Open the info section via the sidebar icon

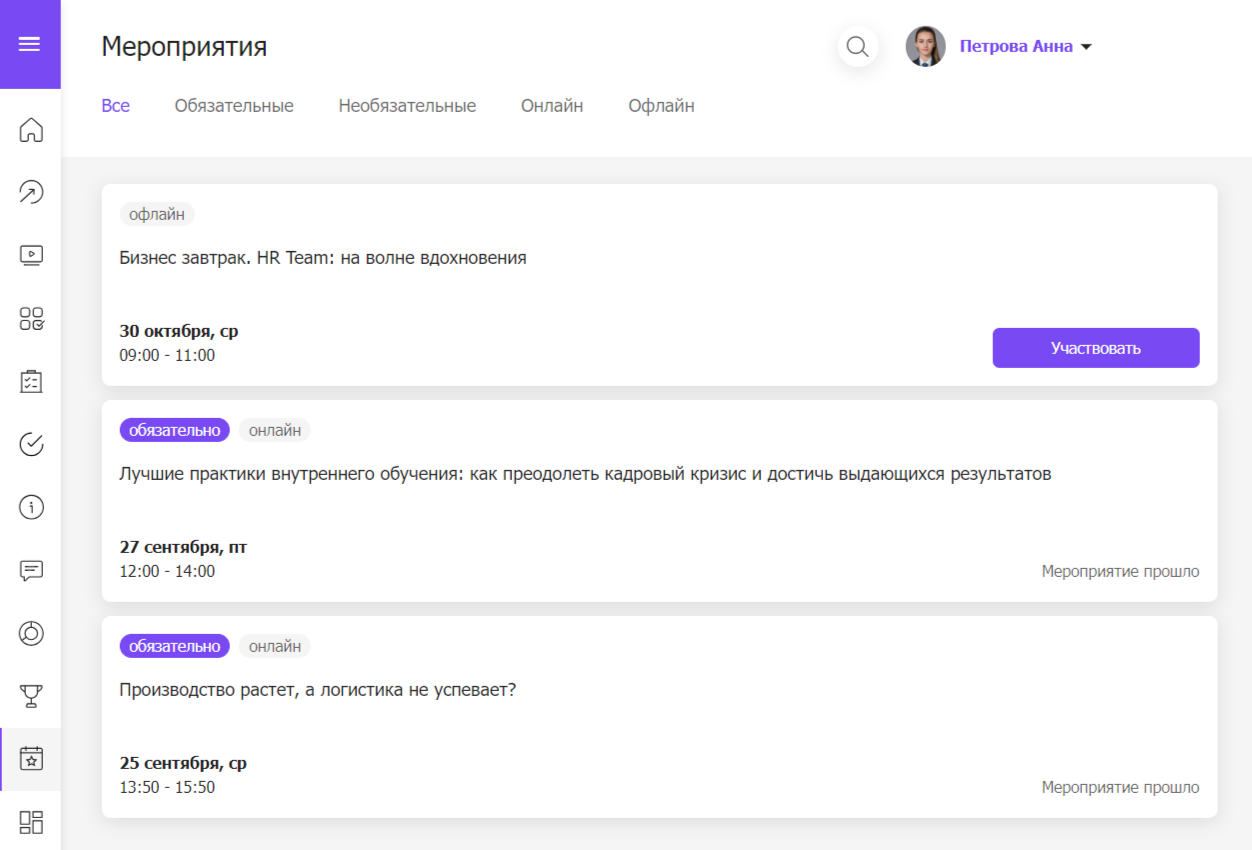(x=30, y=507)
